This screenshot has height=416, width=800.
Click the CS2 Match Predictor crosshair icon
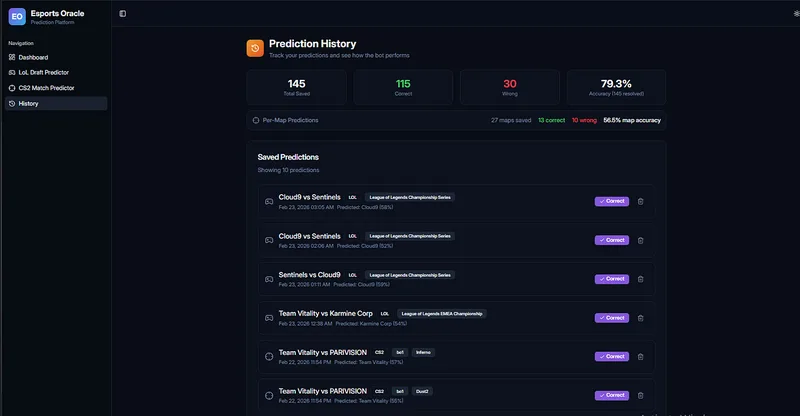tap(12, 88)
